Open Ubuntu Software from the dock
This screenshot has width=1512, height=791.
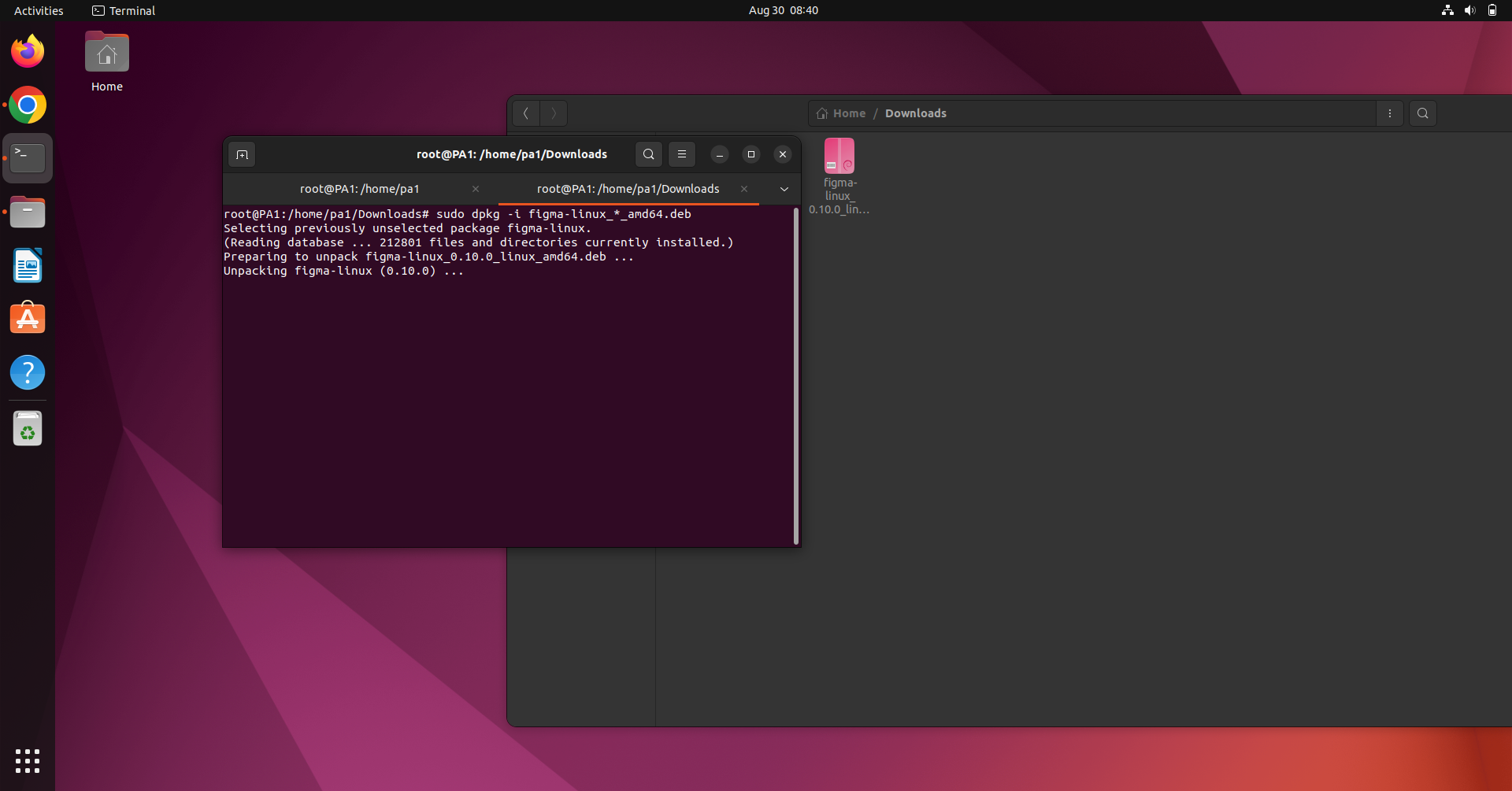[x=28, y=318]
